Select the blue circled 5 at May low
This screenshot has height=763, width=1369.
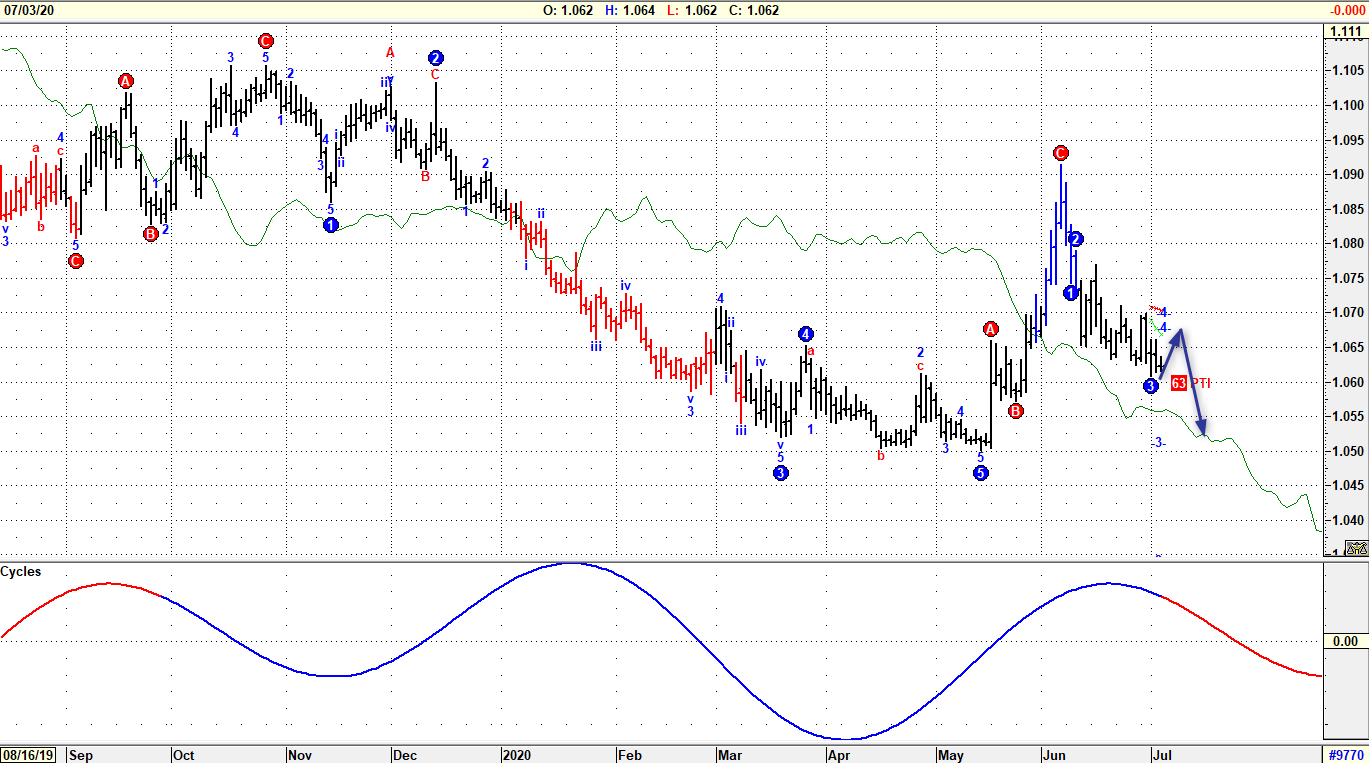[x=981, y=473]
